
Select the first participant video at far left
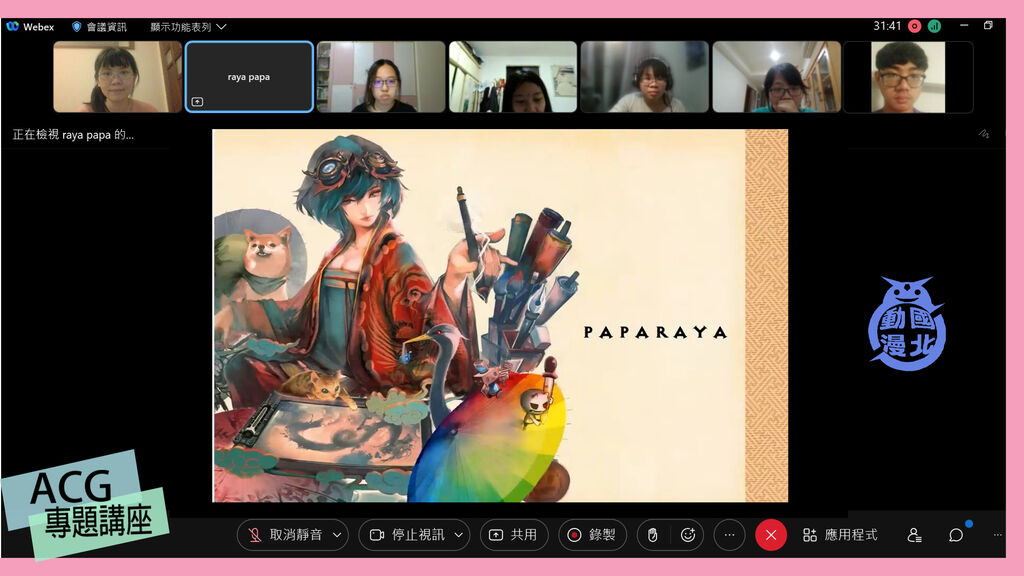118,76
